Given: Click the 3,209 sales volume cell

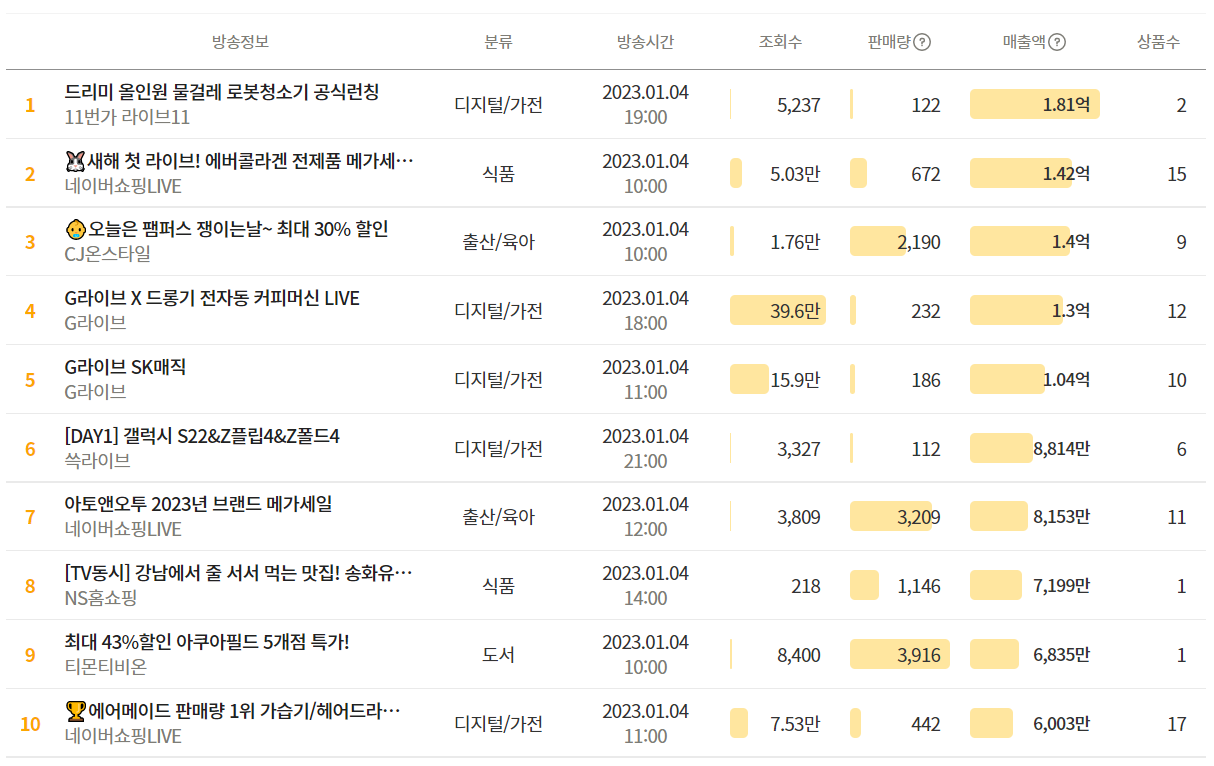Looking at the screenshot, I should pyautogui.click(x=919, y=517).
